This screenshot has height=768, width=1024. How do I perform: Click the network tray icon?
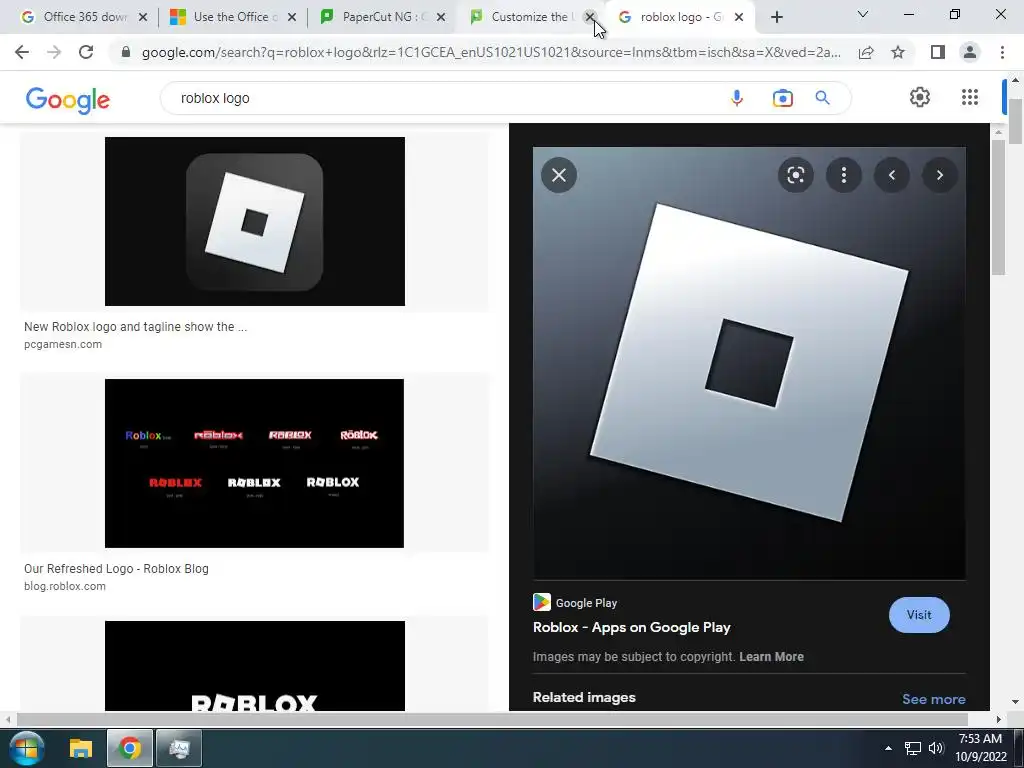coord(912,748)
